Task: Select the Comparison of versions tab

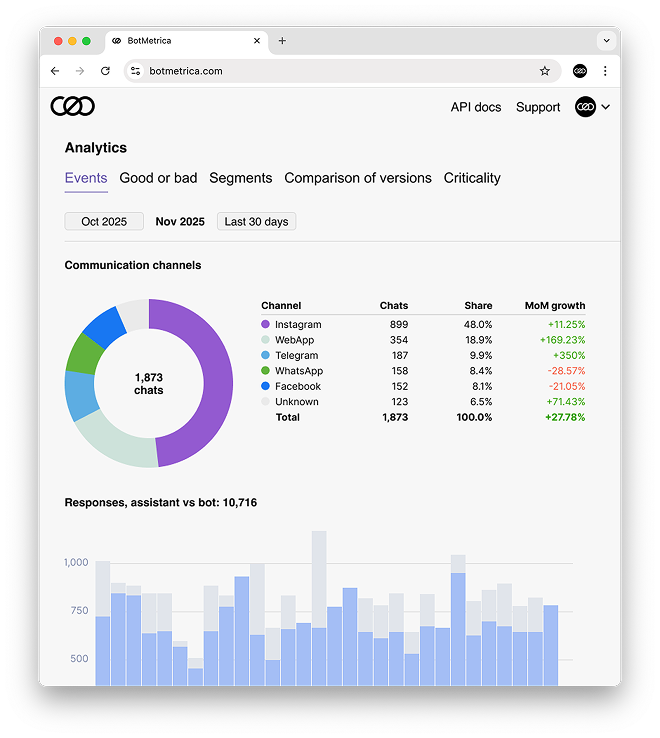Action: pos(358,178)
